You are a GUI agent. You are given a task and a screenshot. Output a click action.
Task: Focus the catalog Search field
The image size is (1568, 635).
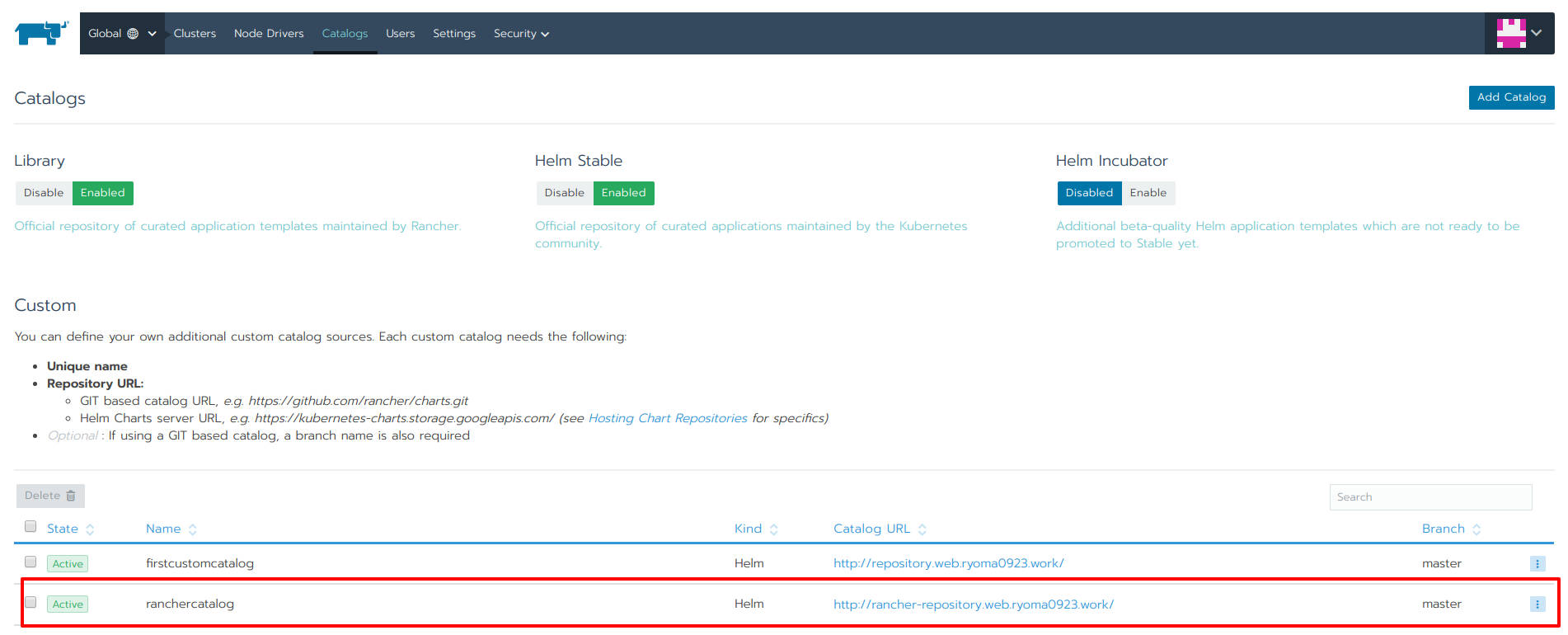1430,497
